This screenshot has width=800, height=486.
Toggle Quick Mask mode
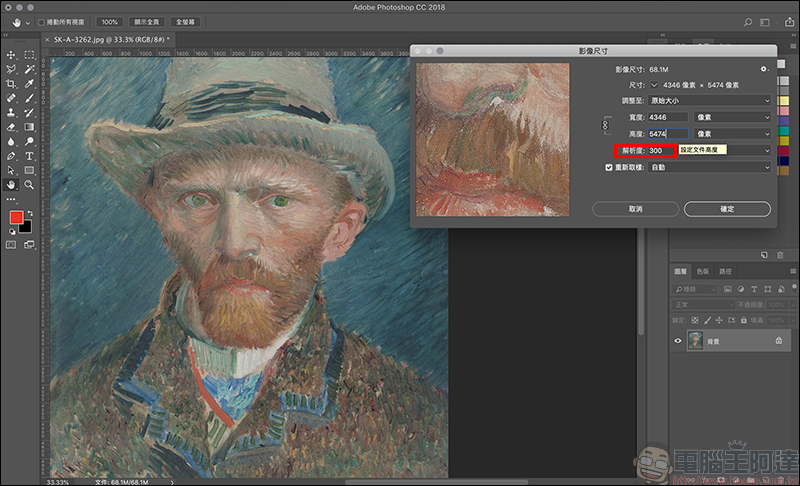(11, 245)
